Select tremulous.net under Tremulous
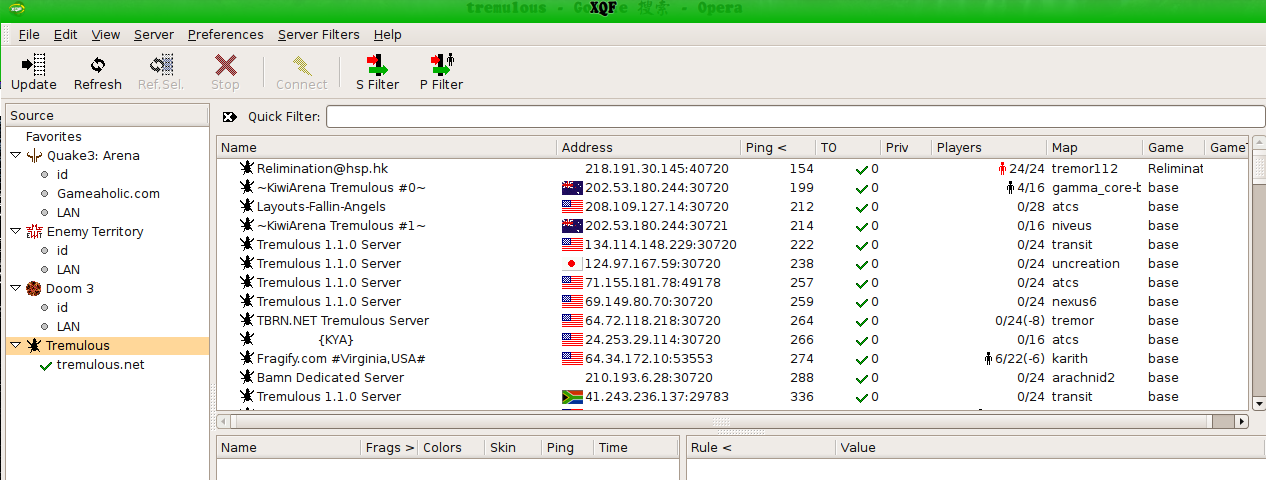Screen dimensions: 1266x480 (x=100, y=364)
